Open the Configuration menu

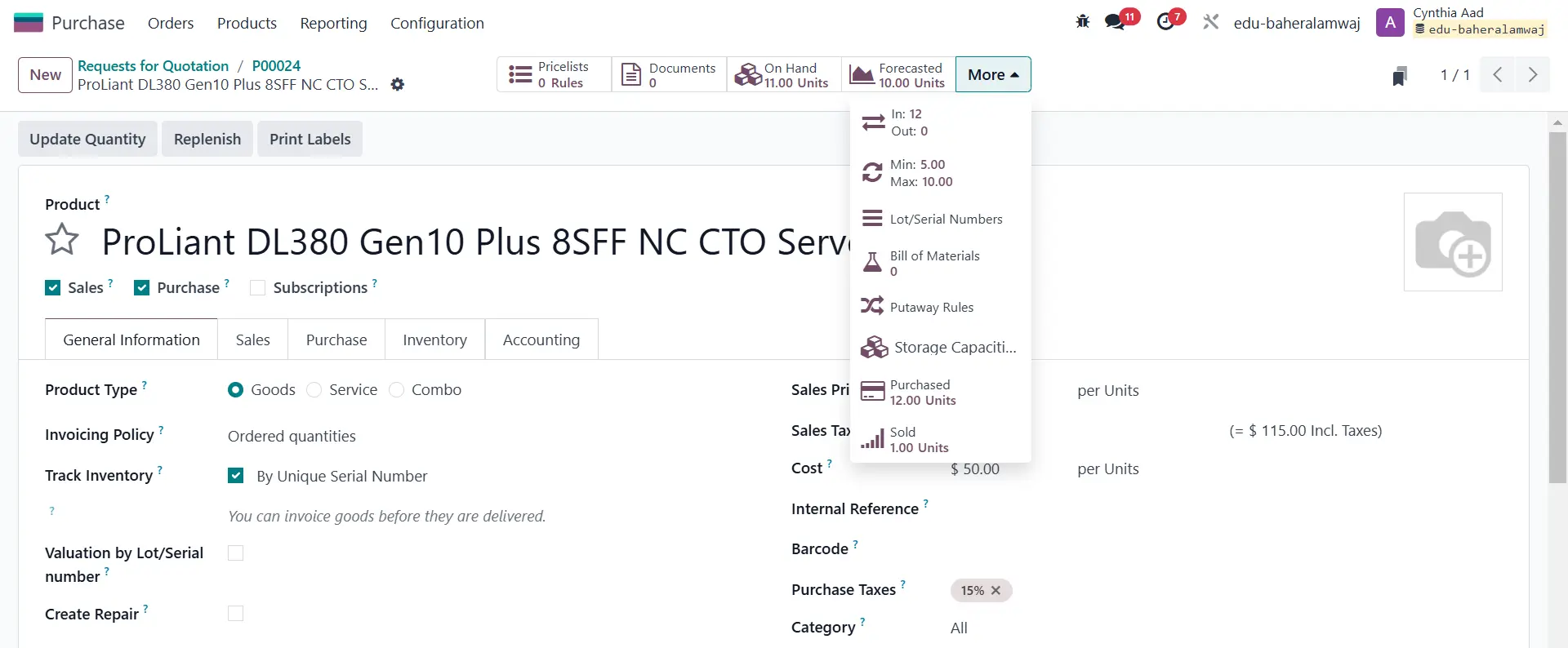[437, 23]
